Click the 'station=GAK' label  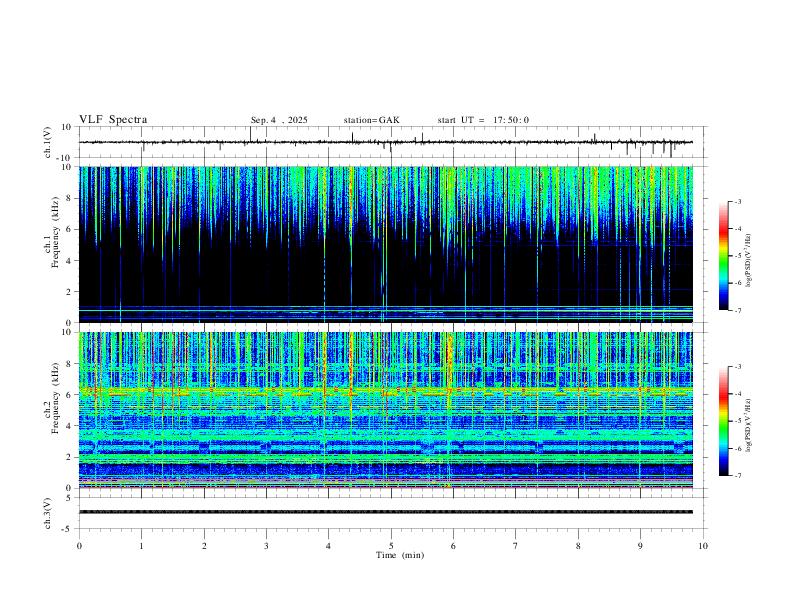[x=372, y=120]
